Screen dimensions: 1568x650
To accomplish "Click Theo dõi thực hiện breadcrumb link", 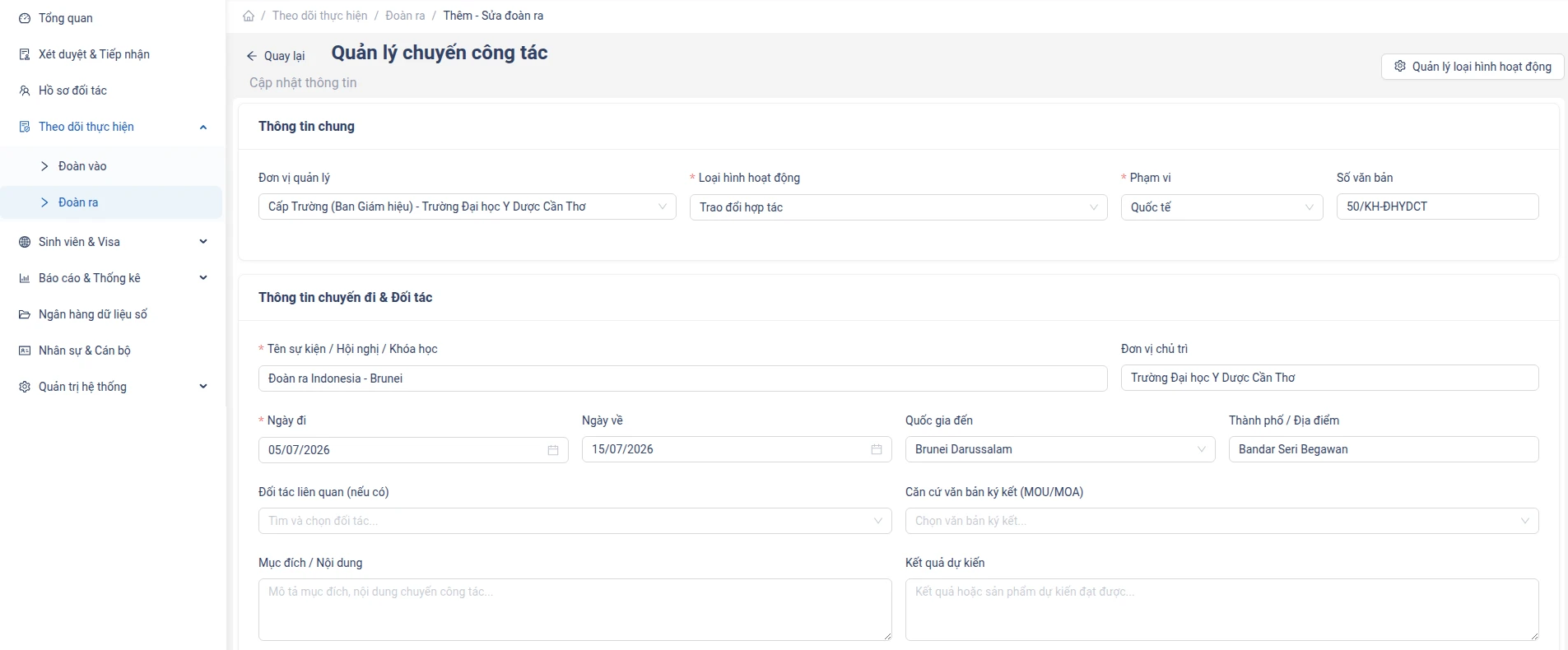I will coord(319,16).
